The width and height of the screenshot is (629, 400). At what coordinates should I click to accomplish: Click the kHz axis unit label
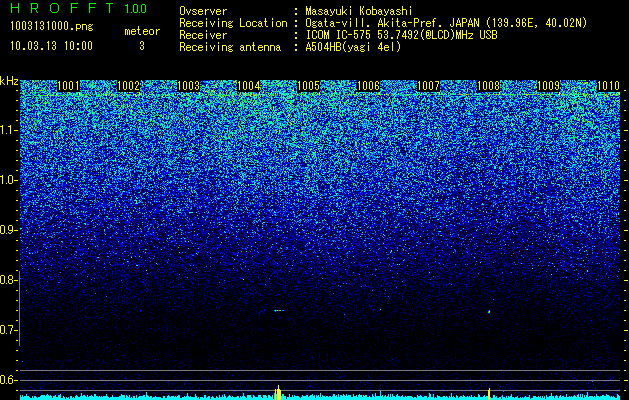point(9,81)
